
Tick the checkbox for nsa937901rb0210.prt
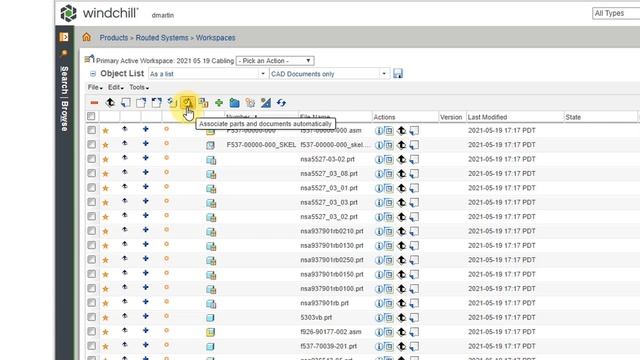coord(91,231)
